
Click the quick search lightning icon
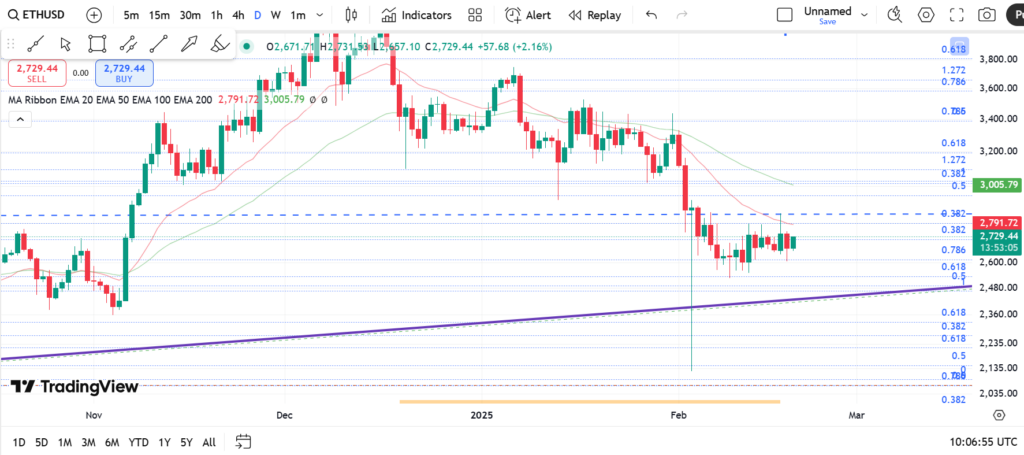coord(894,15)
